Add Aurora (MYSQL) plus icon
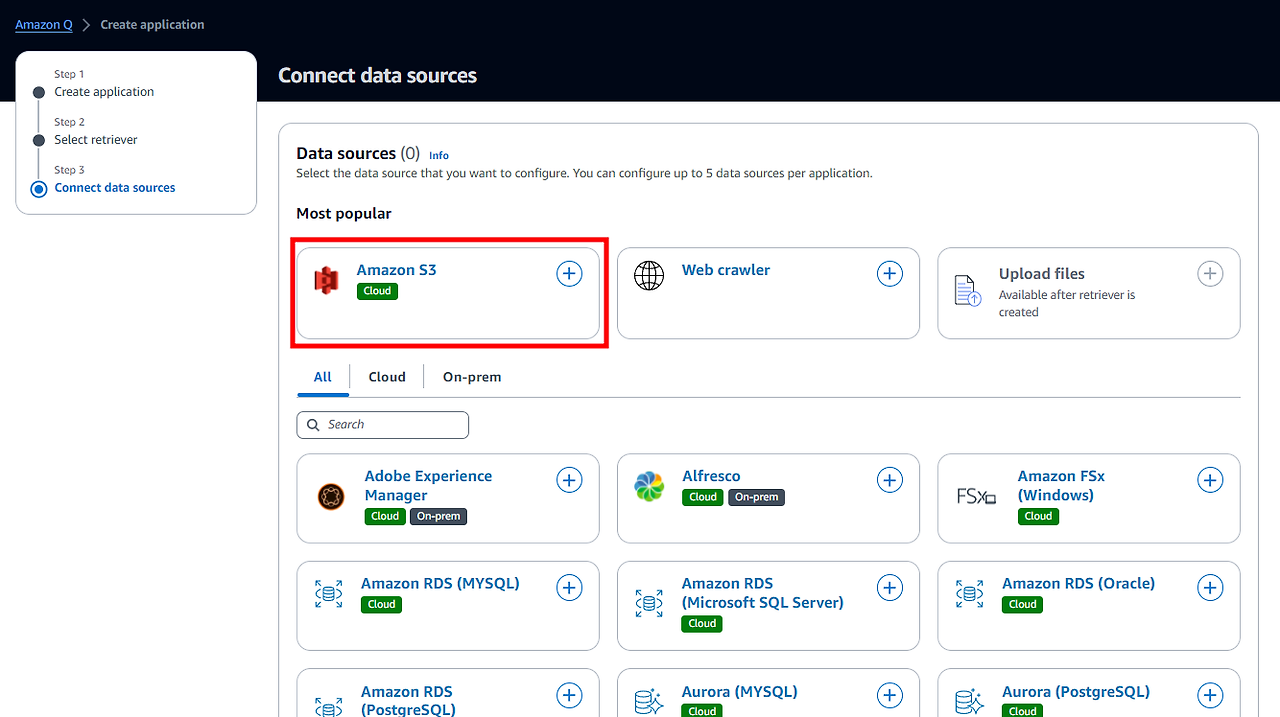The height and width of the screenshot is (717, 1280). [890, 695]
